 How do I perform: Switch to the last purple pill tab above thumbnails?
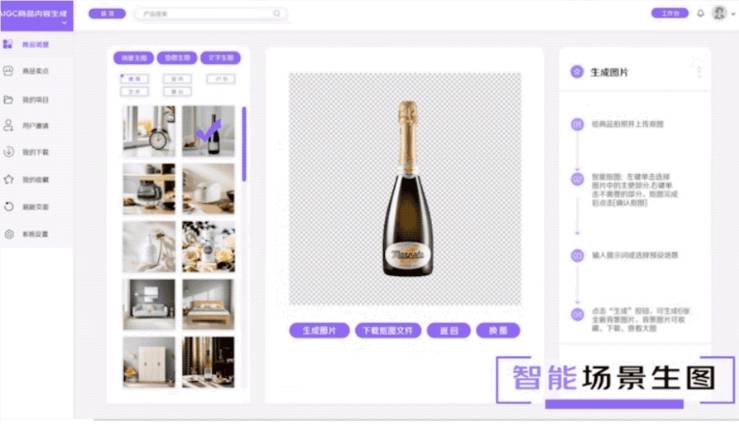221,58
